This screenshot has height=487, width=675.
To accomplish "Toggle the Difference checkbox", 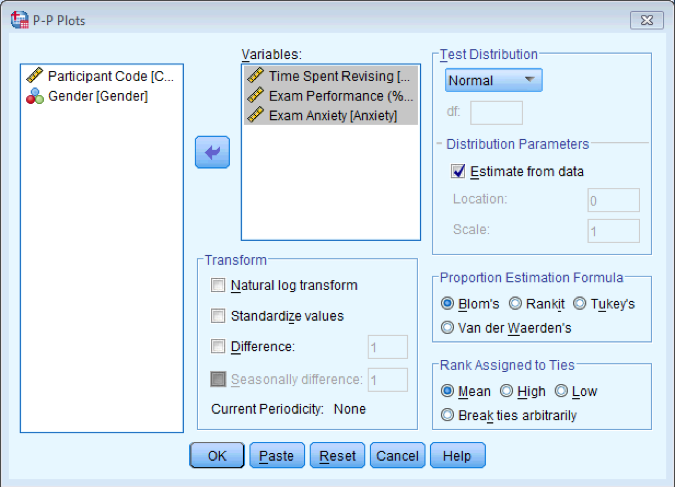I will pyautogui.click(x=218, y=347).
